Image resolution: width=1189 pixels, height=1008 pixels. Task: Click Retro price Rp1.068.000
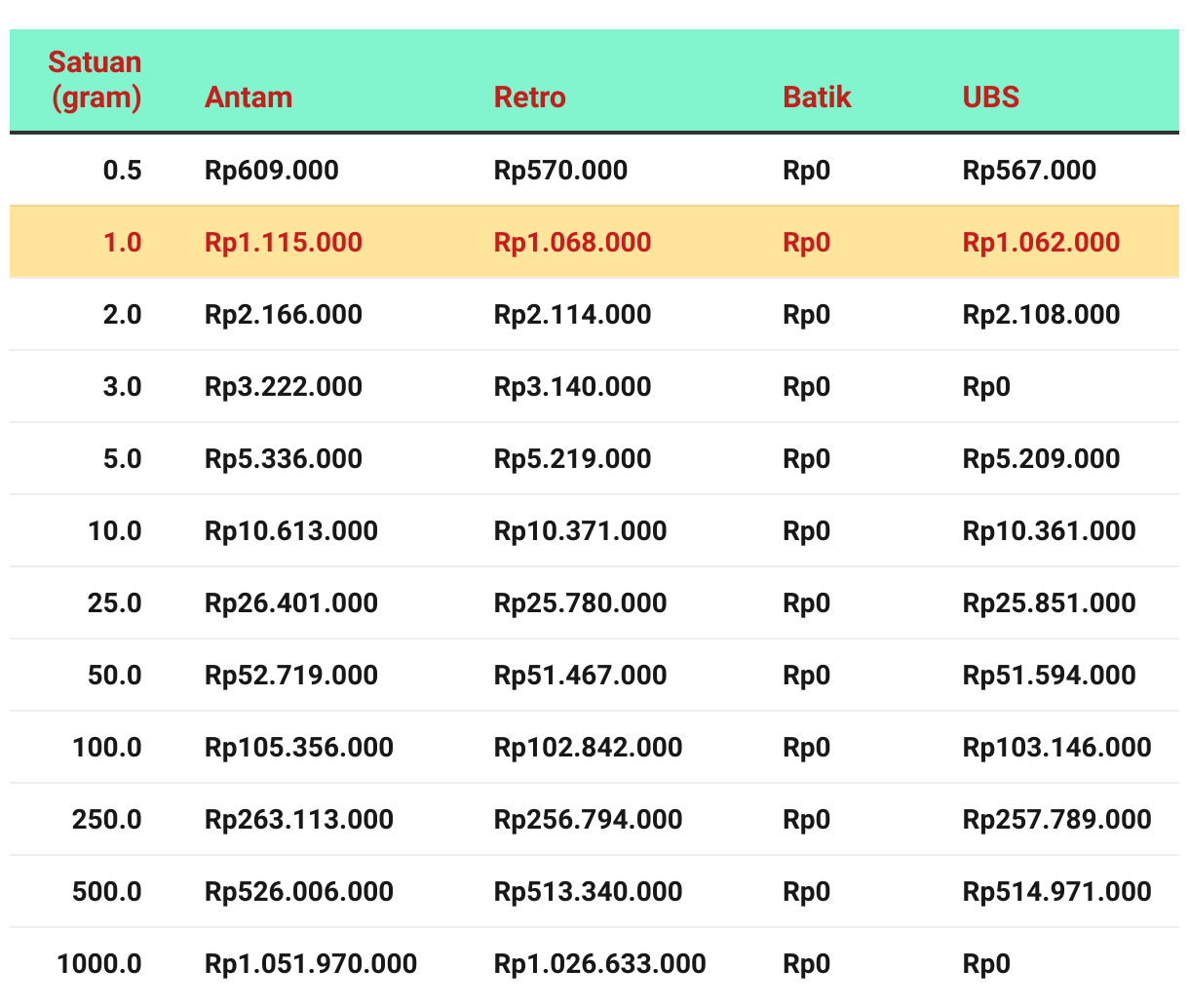coord(572,243)
